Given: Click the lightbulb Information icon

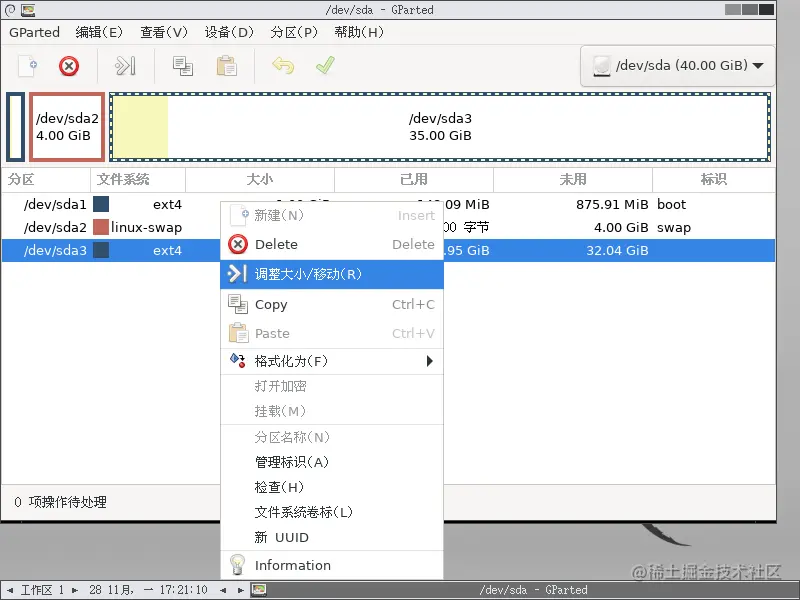Looking at the screenshot, I should pyautogui.click(x=237, y=565).
